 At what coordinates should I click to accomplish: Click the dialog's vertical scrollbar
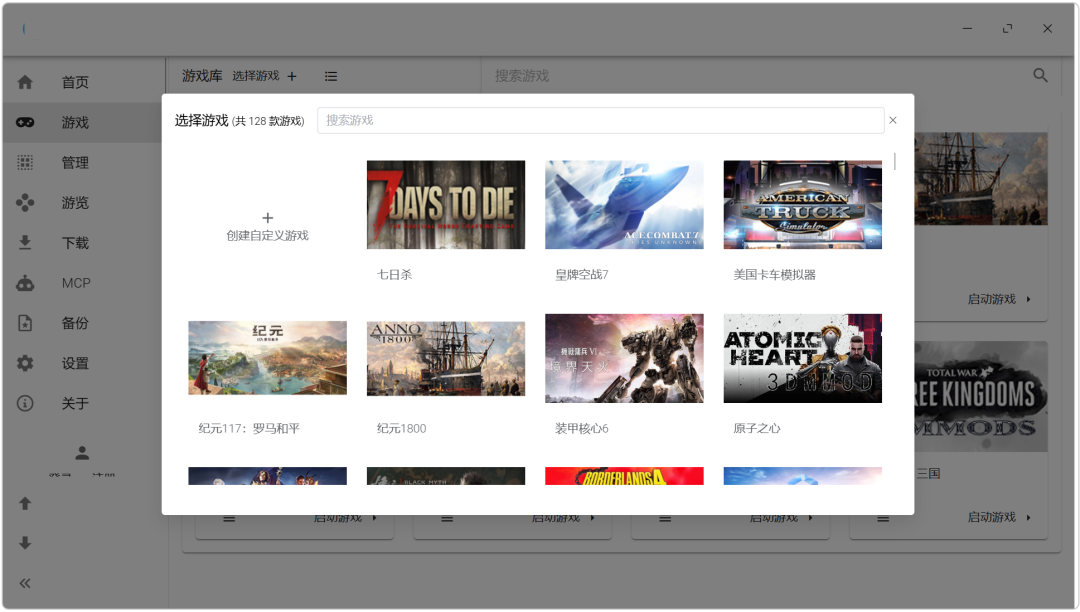(895, 161)
